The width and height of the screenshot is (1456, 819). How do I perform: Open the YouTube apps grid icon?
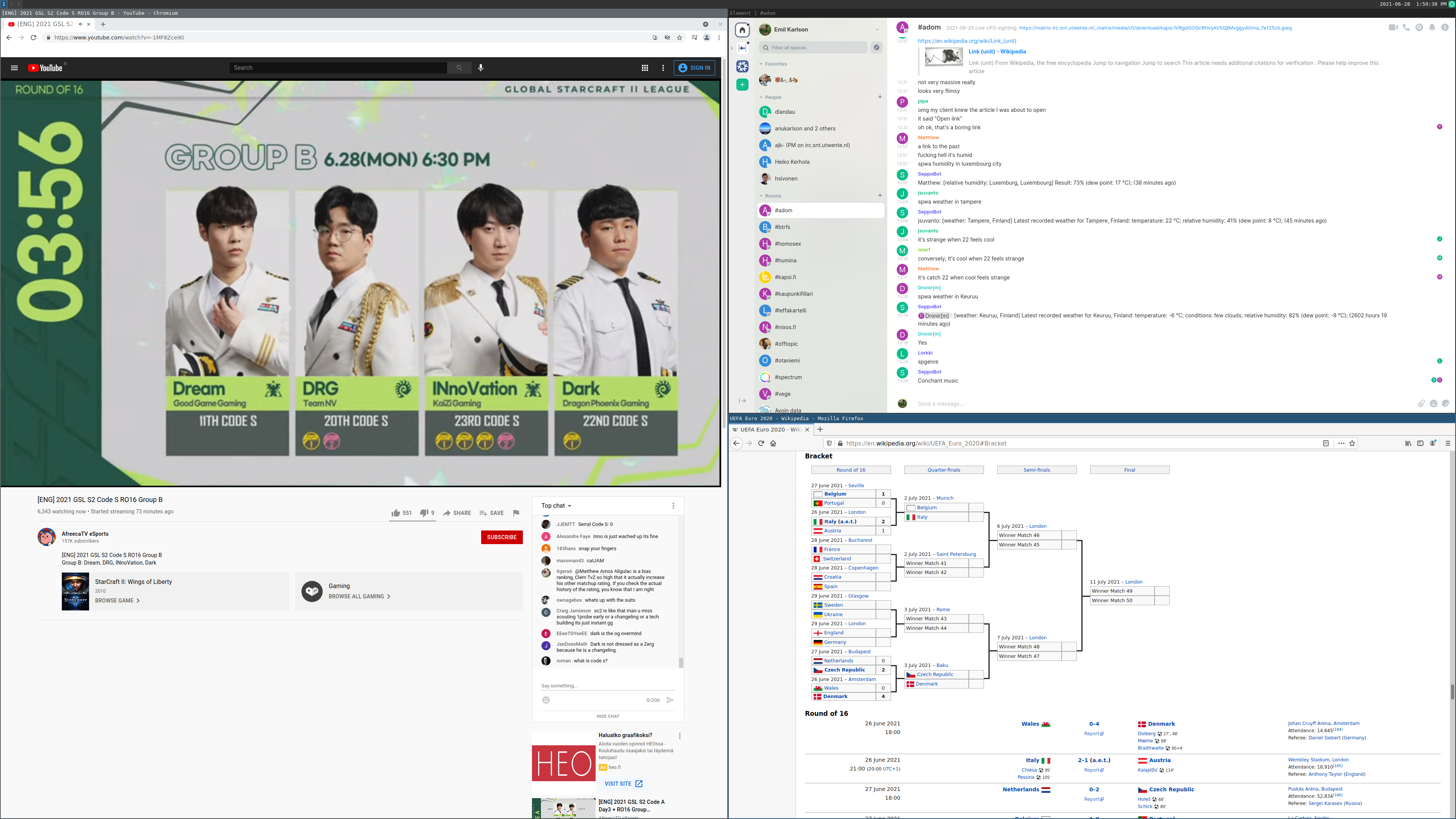(644, 68)
